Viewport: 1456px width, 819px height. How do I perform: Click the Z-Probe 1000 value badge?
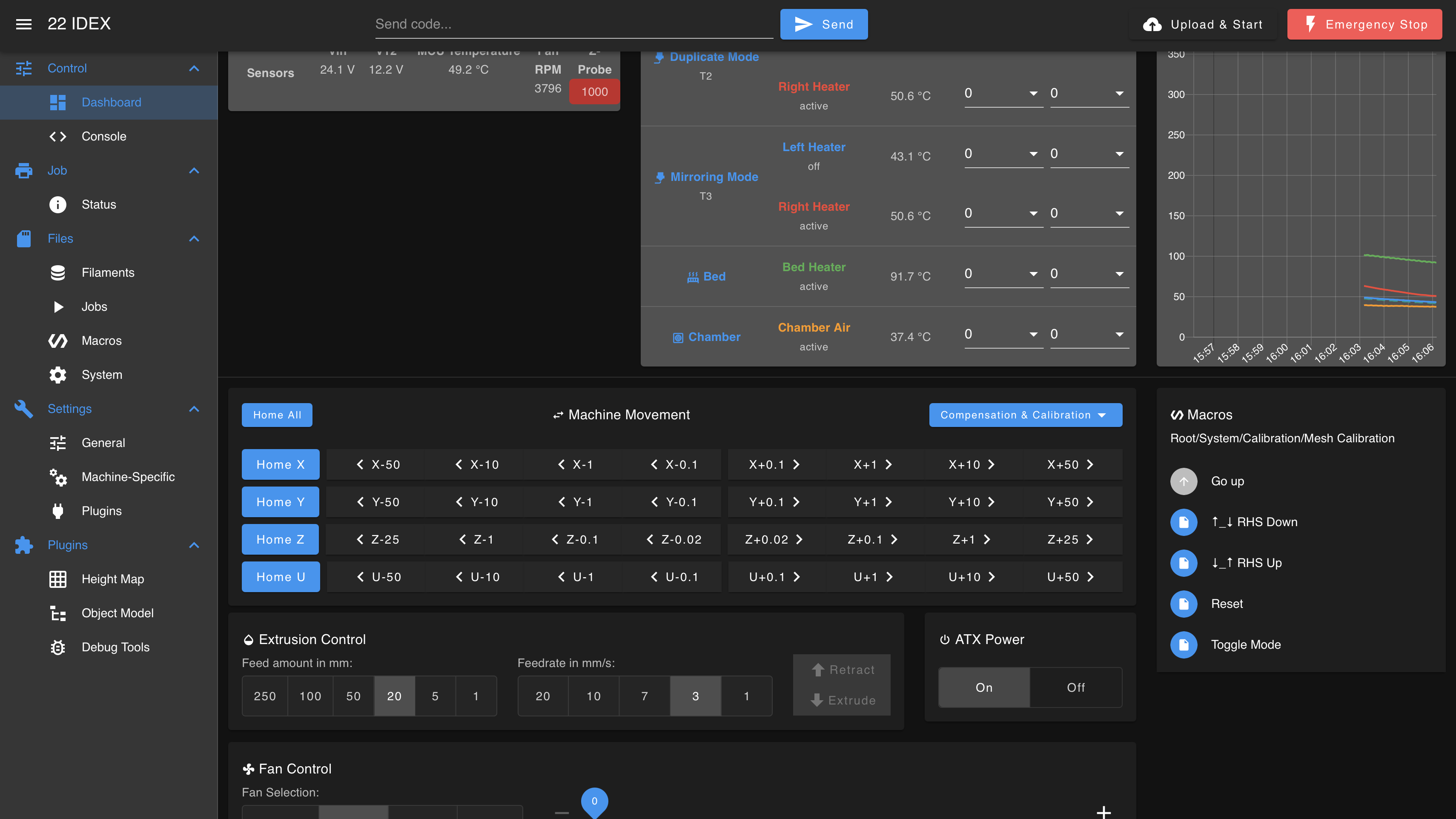click(594, 92)
